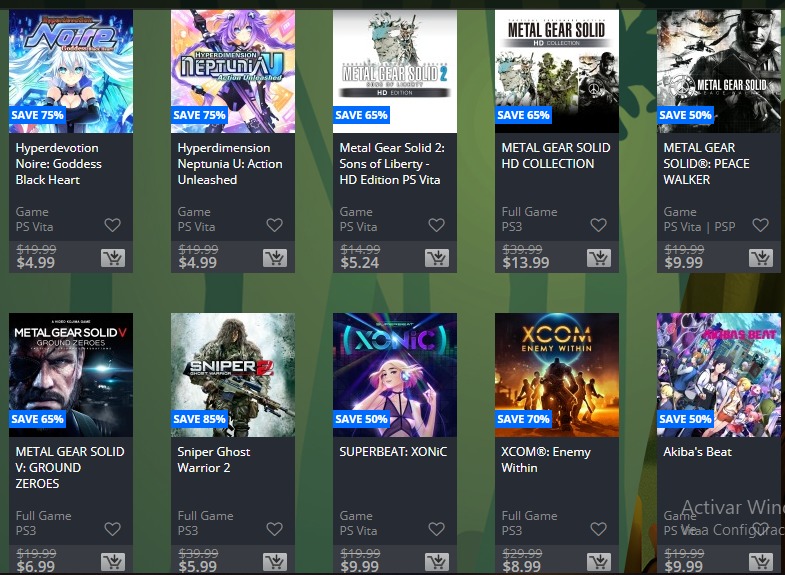This screenshot has width=785, height=575.
Task: Open the XCOM Enemy Within cover image
Action: [557, 375]
